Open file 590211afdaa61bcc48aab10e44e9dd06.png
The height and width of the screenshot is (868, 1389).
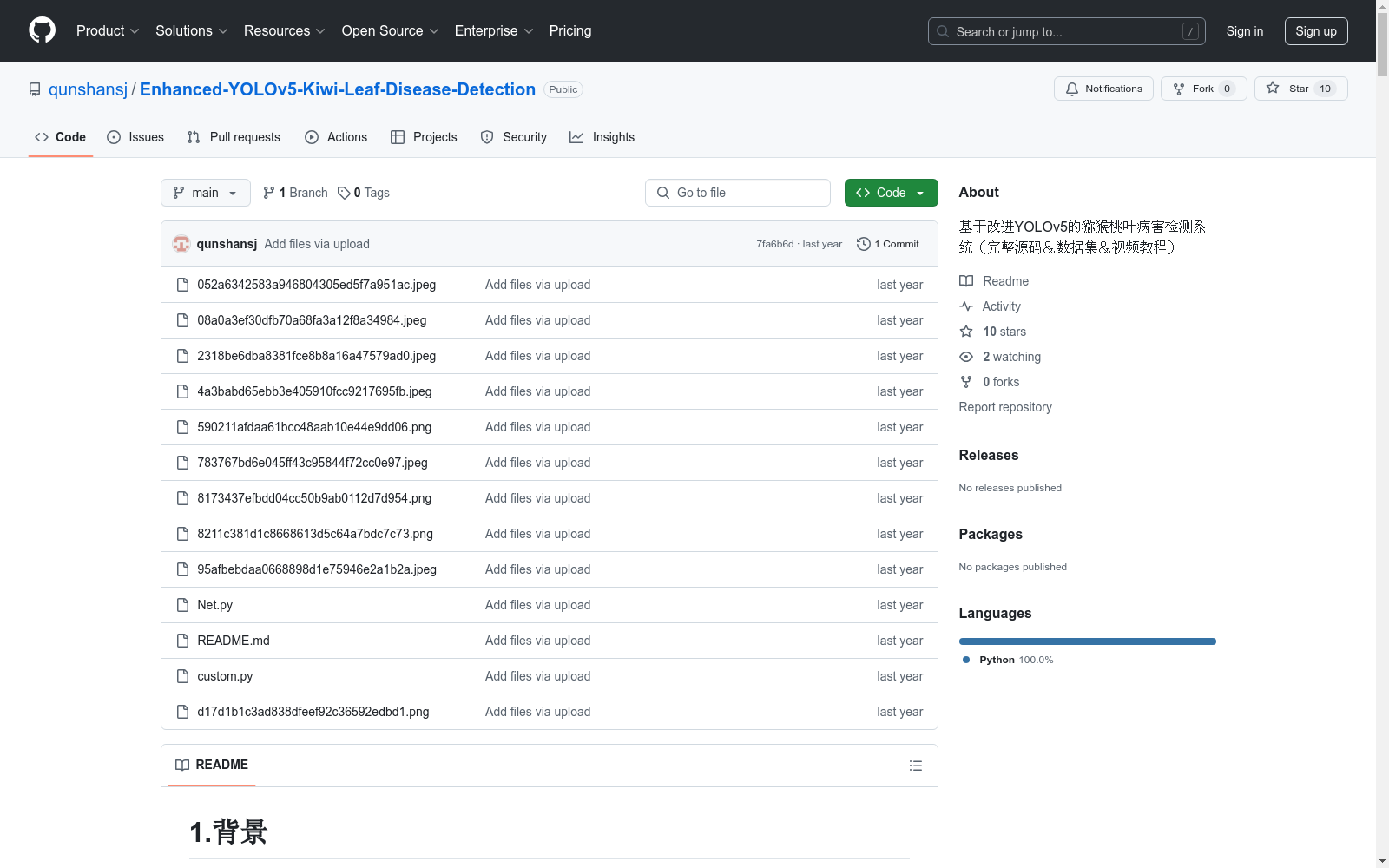click(x=314, y=427)
